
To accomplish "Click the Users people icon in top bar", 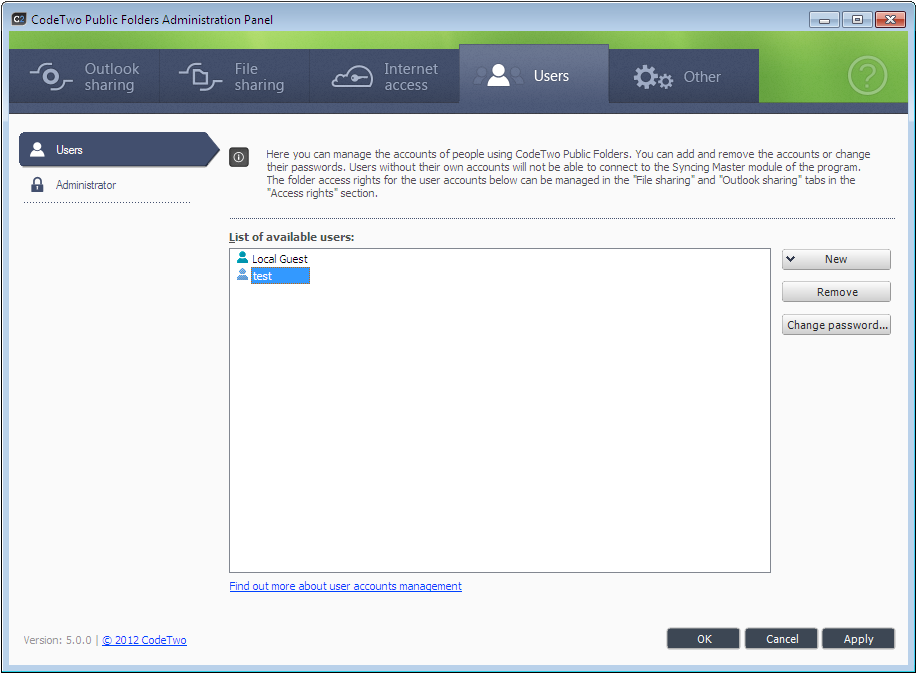I will 498,75.
